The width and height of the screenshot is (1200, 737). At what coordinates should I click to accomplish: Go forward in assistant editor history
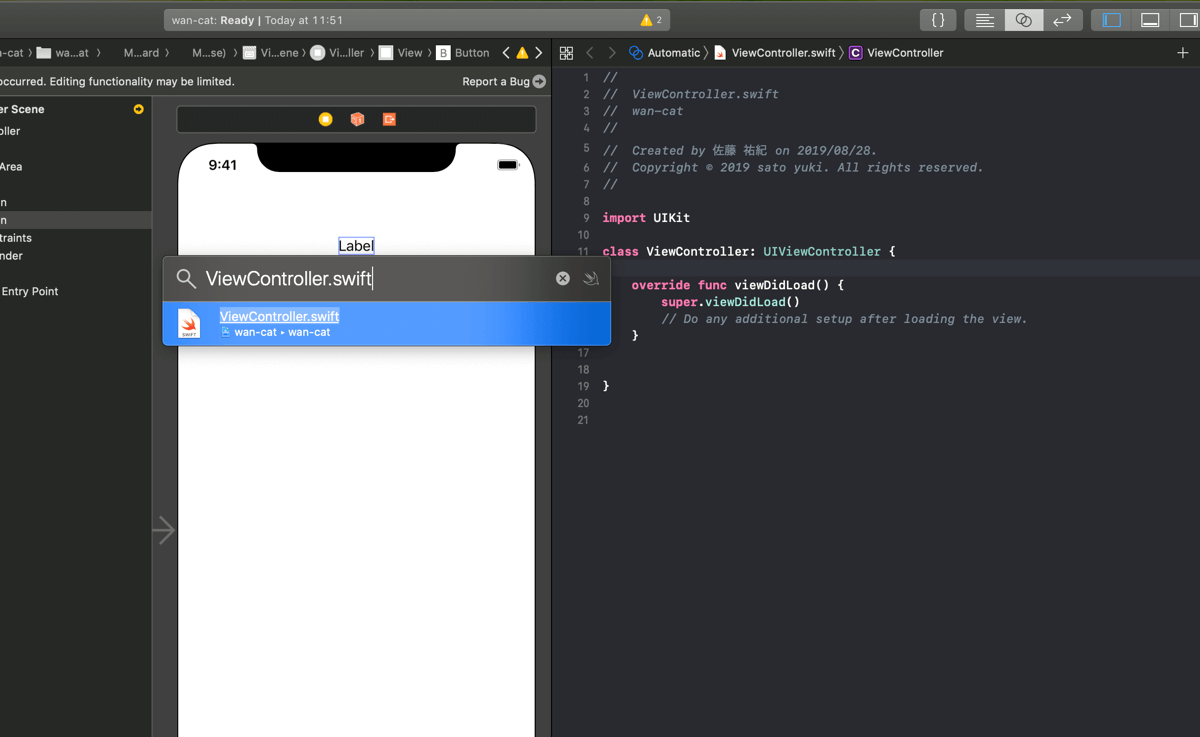612,53
